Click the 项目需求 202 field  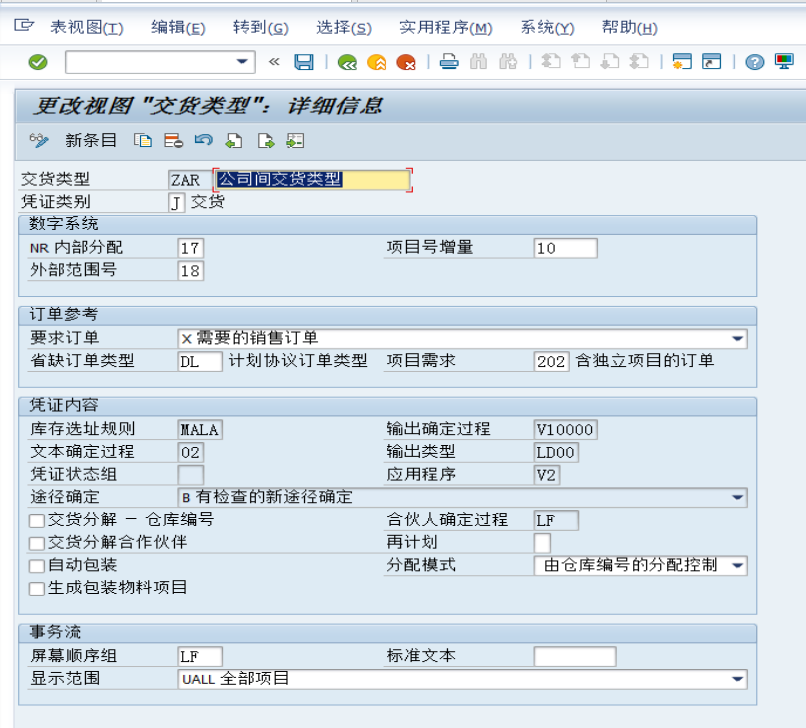[x=552, y=361]
